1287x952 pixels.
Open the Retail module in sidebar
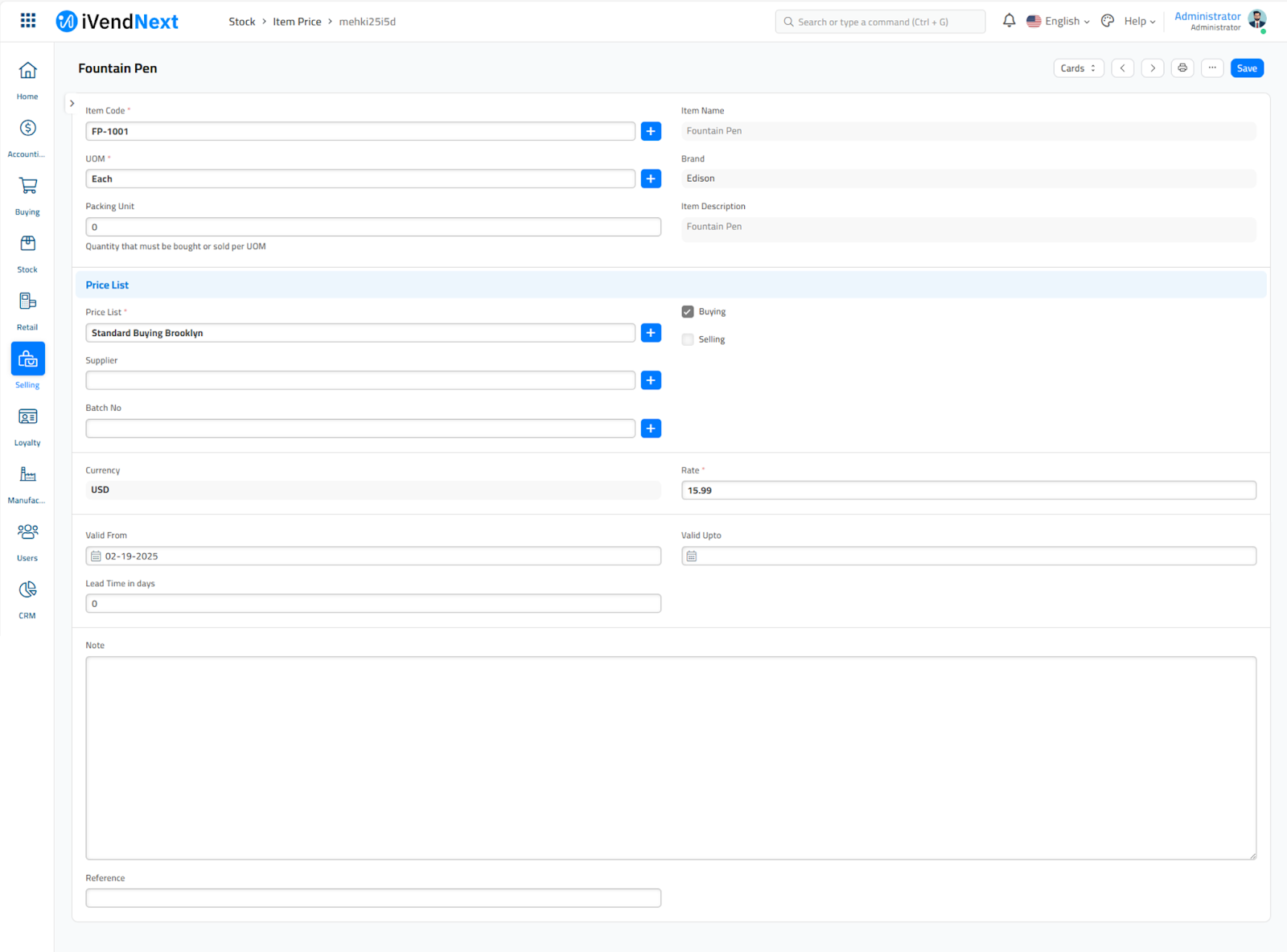(27, 310)
